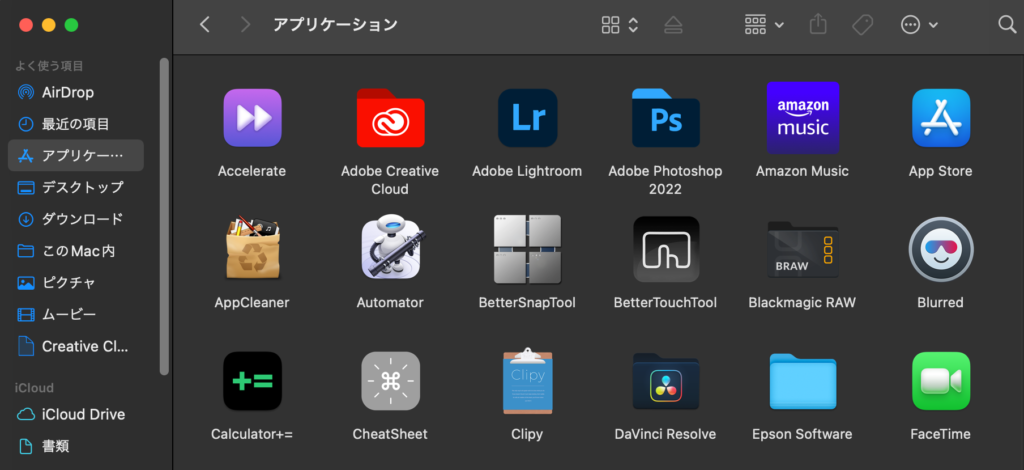The width and height of the screenshot is (1024, 470).
Task: Select the Amazon Music app icon
Action: coord(803,118)
